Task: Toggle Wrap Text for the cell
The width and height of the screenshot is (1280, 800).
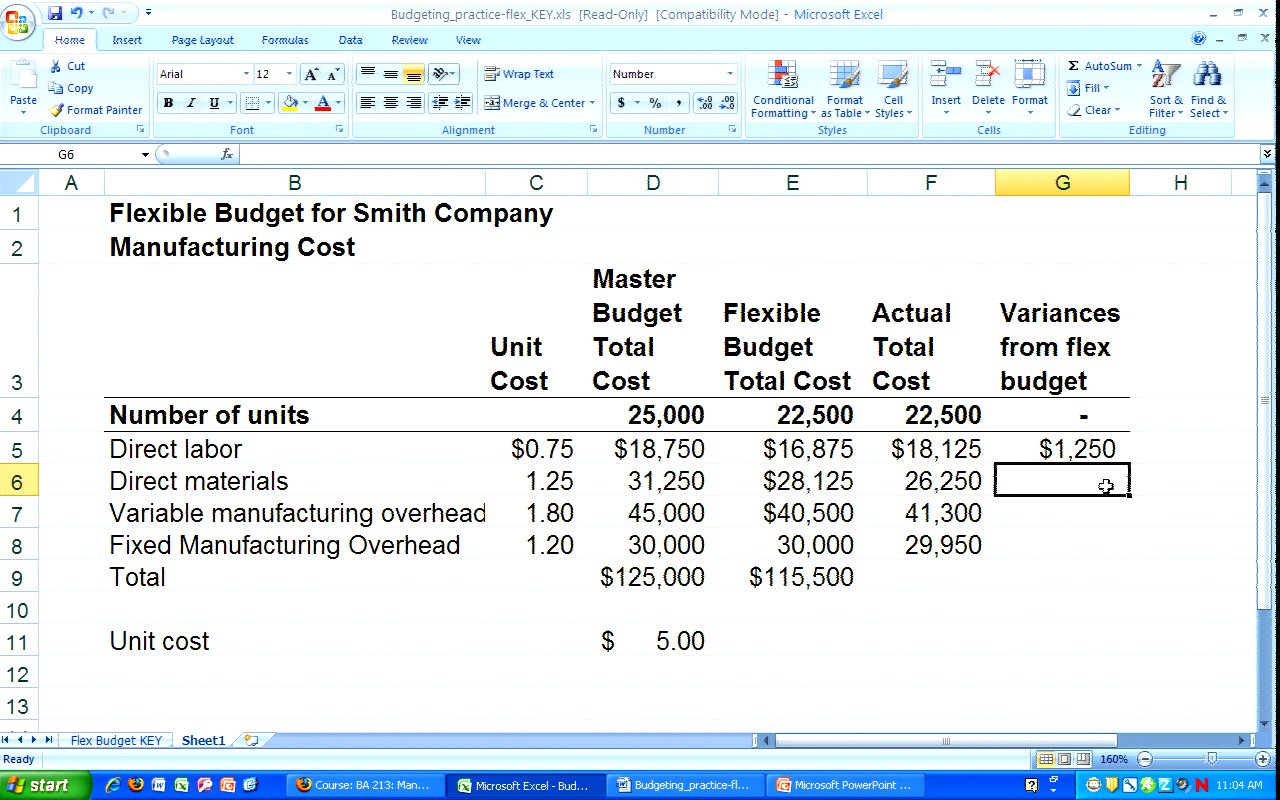Action: pos(519,74)
